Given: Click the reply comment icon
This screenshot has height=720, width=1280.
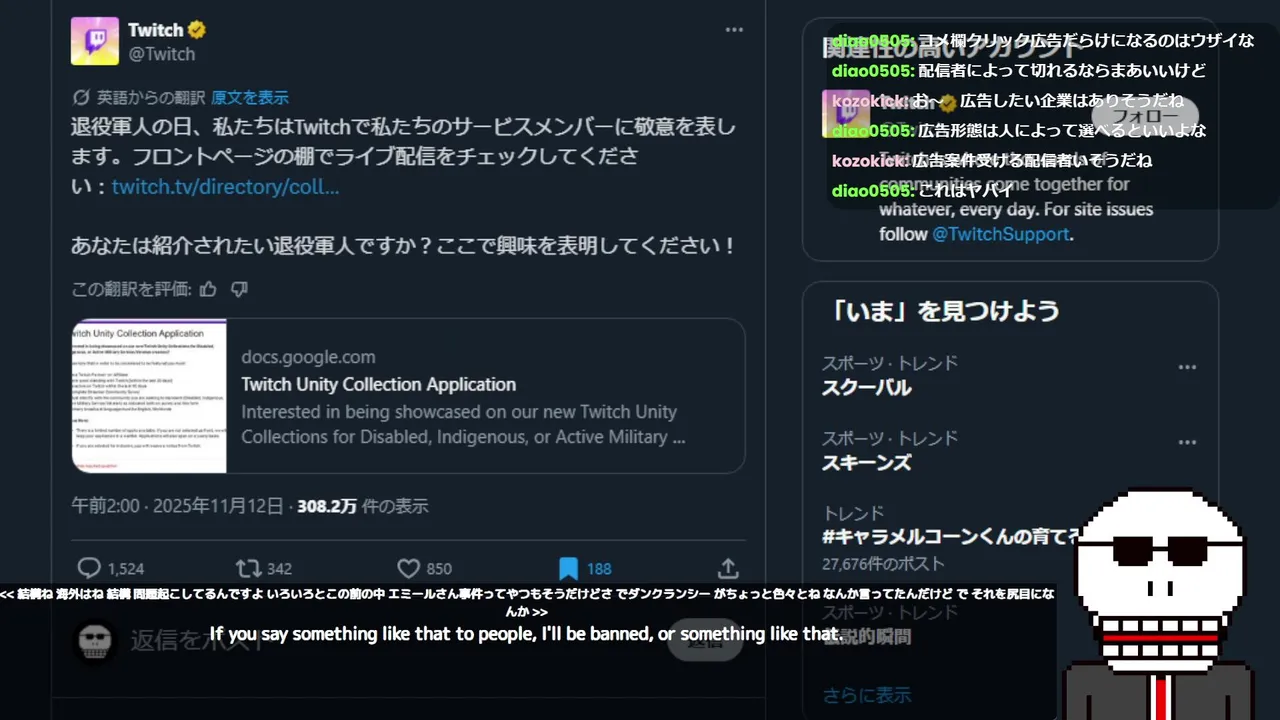Looking at the screenshot, I should coord(89,568).
